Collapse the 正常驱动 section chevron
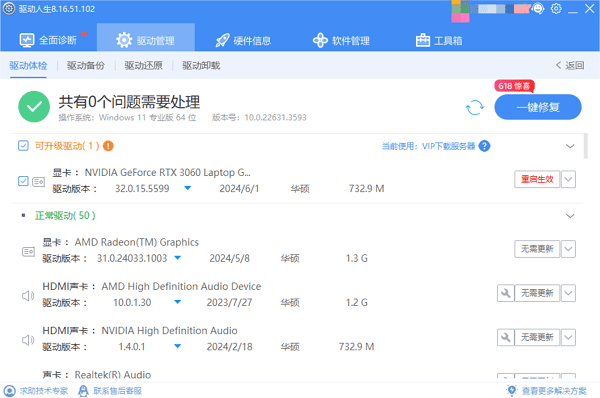The image size is (600, 398). coord(570,216)
